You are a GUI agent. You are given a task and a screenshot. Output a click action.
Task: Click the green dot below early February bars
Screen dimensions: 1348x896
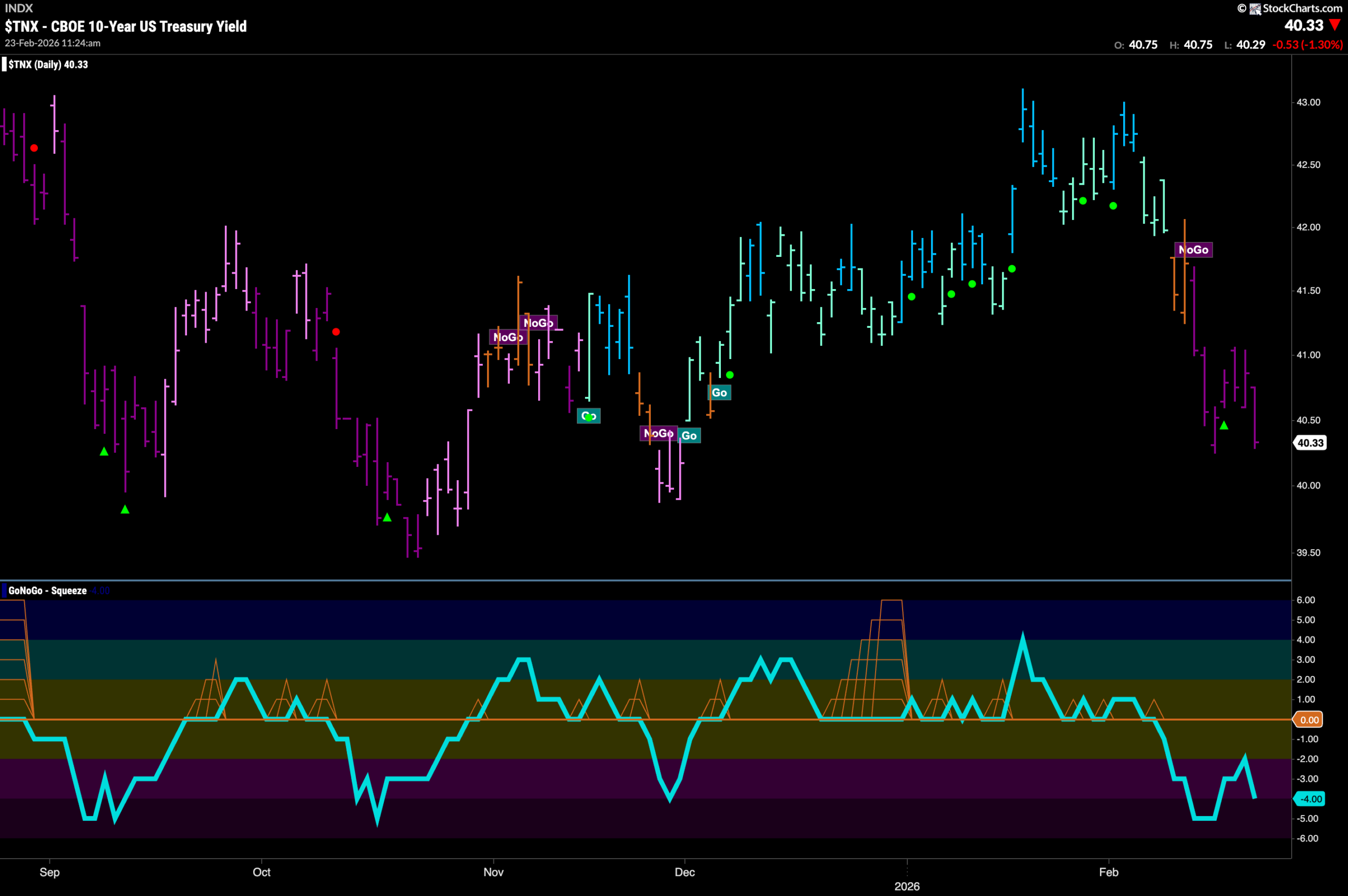coord(1113,206)
